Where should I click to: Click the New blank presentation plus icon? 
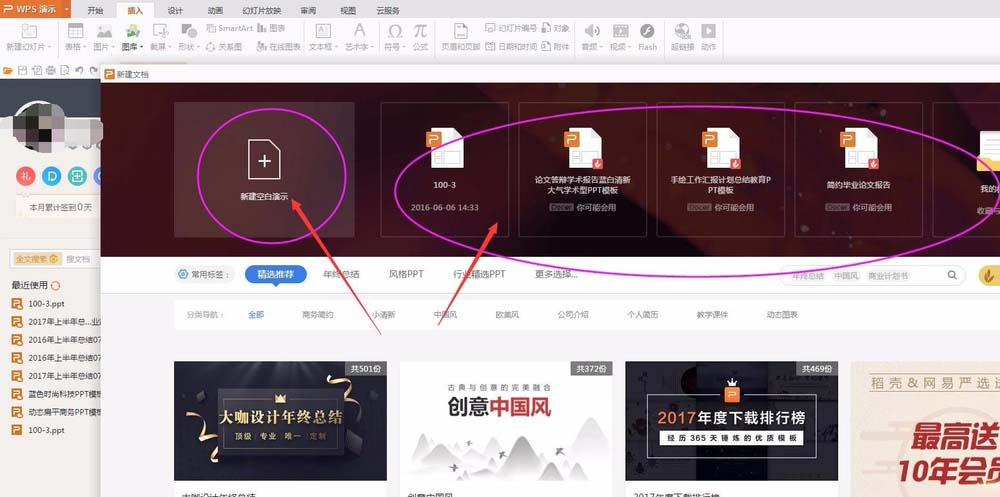pyautogui.click(x=264, y=159)
